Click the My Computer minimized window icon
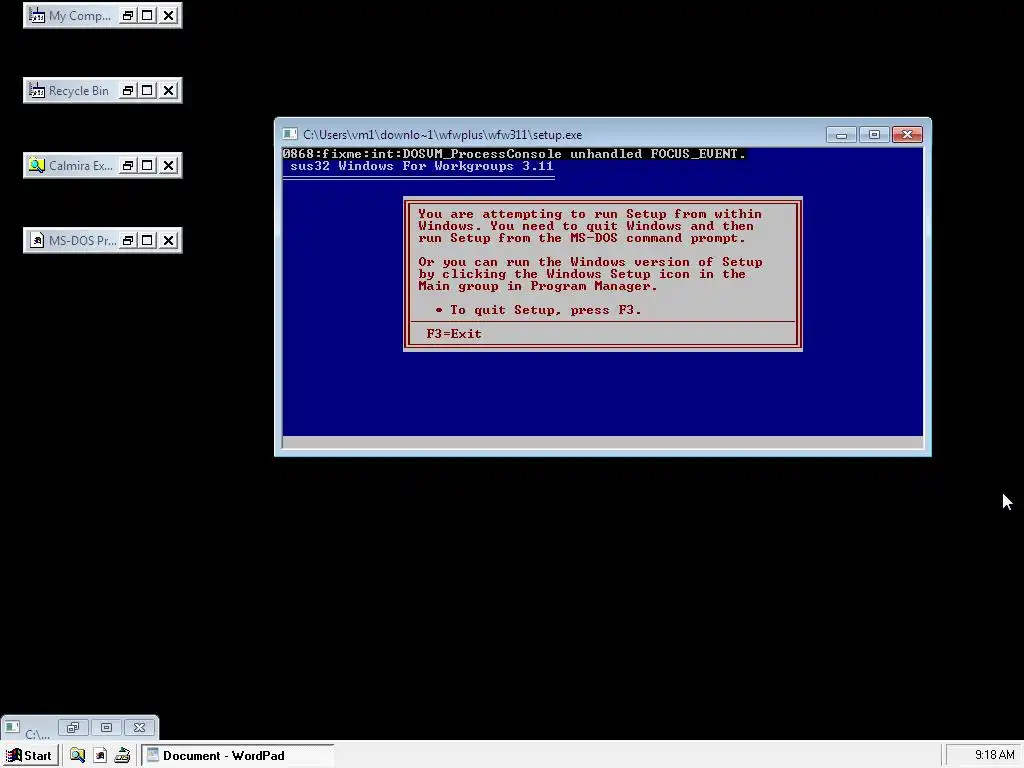This screenshot has height=768, width=1024. click(x=37, y=16)
